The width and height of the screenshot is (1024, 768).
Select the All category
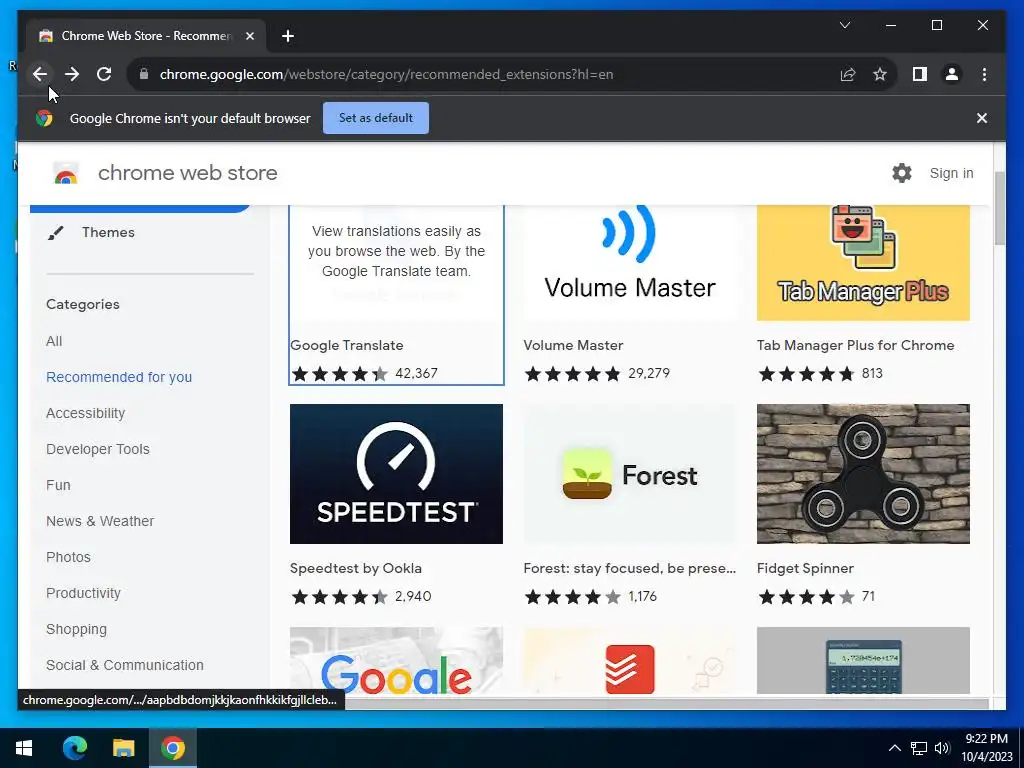point(54,342)
